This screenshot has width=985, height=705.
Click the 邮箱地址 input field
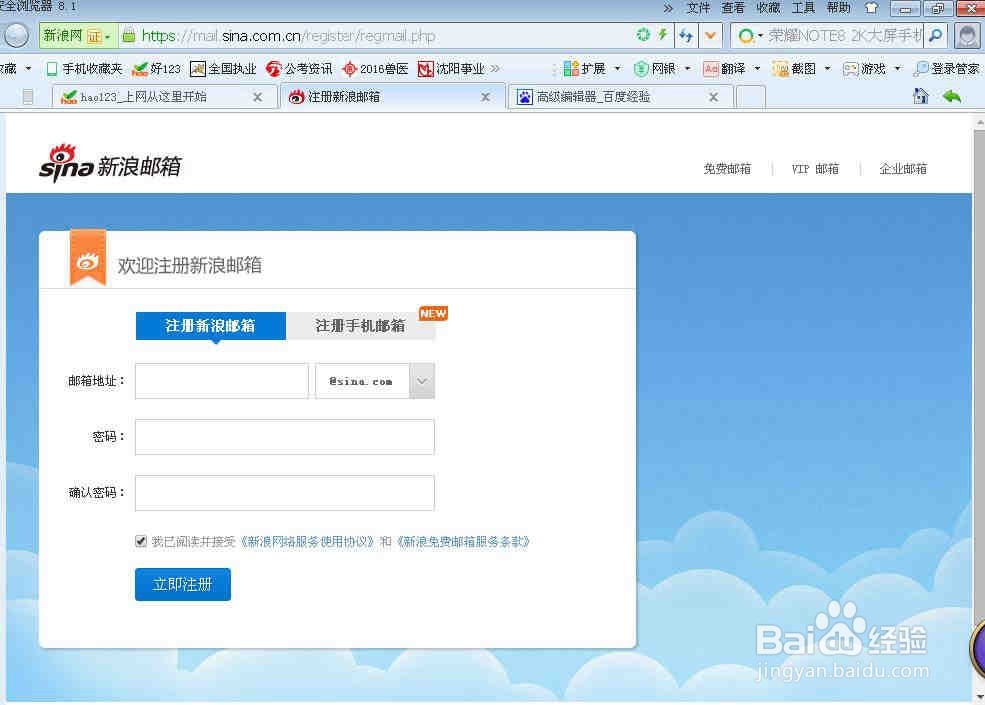pos(222,381)
